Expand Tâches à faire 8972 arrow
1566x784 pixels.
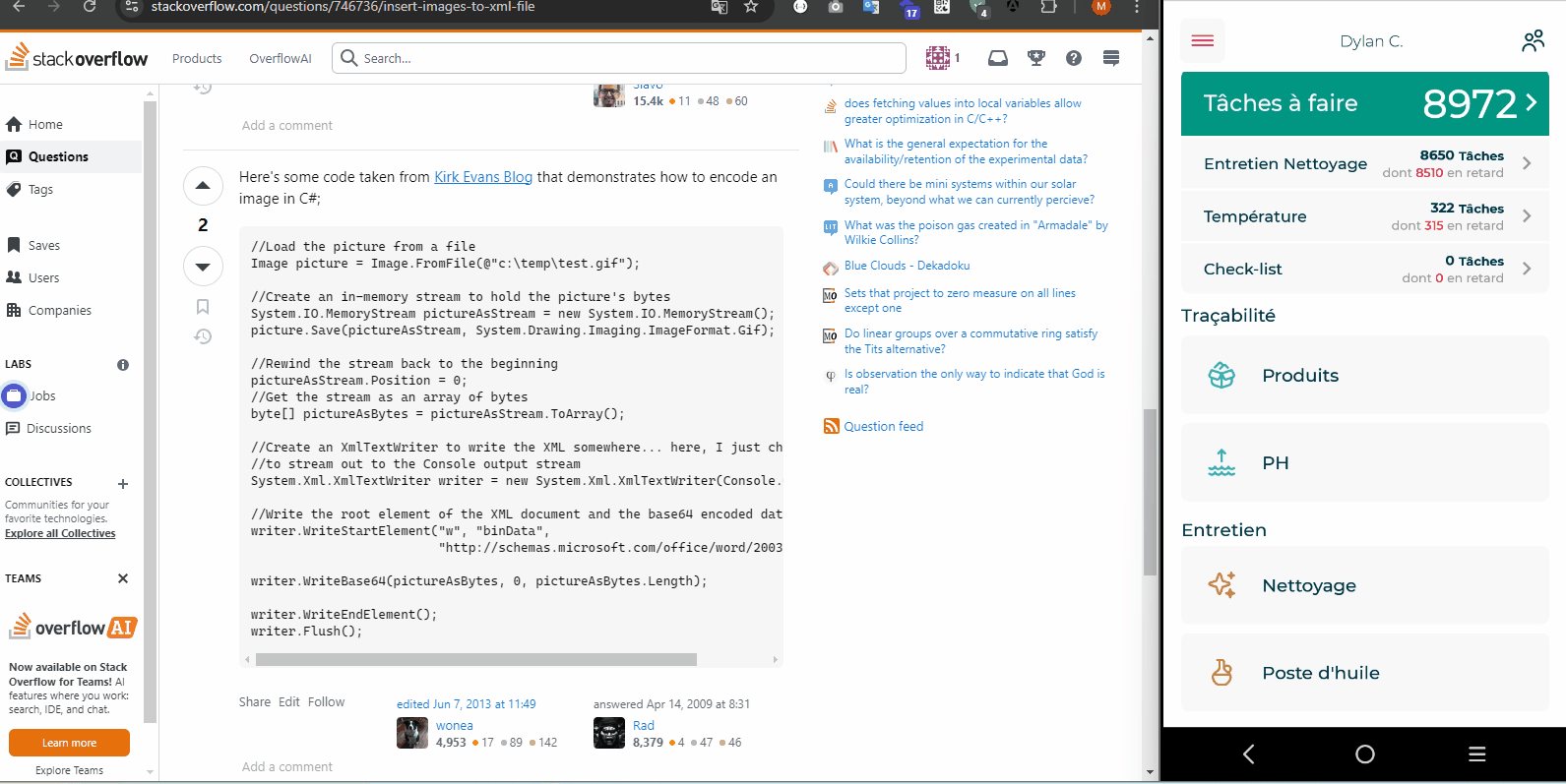pos(1531,102)
